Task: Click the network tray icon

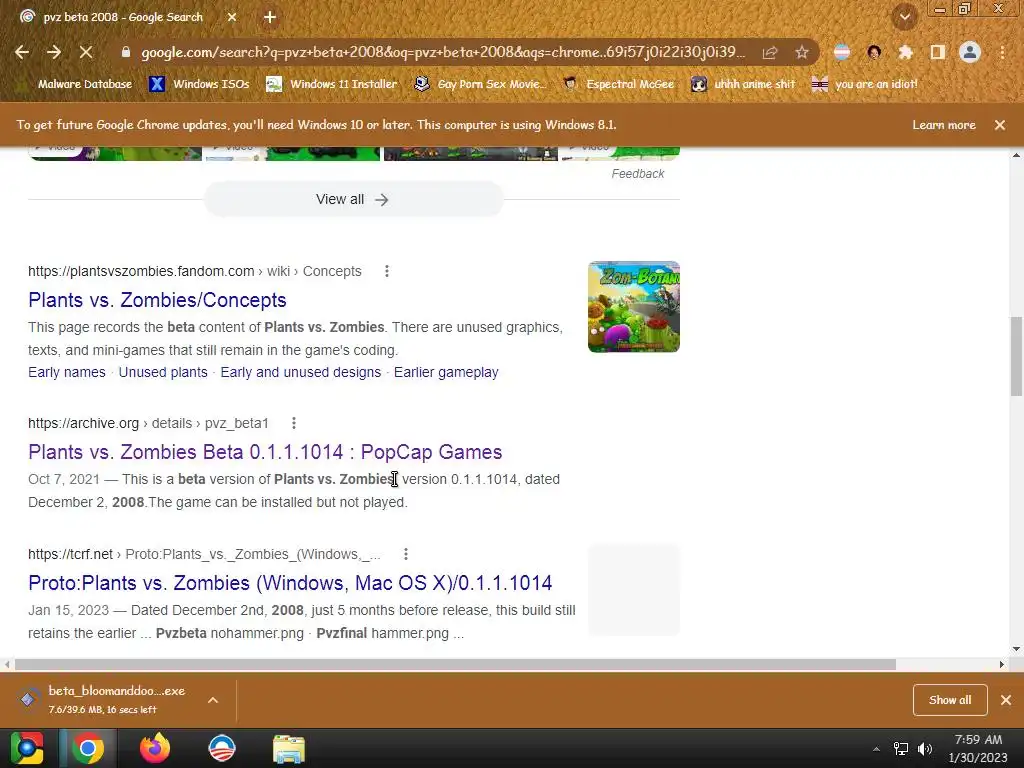Action: 901,749
